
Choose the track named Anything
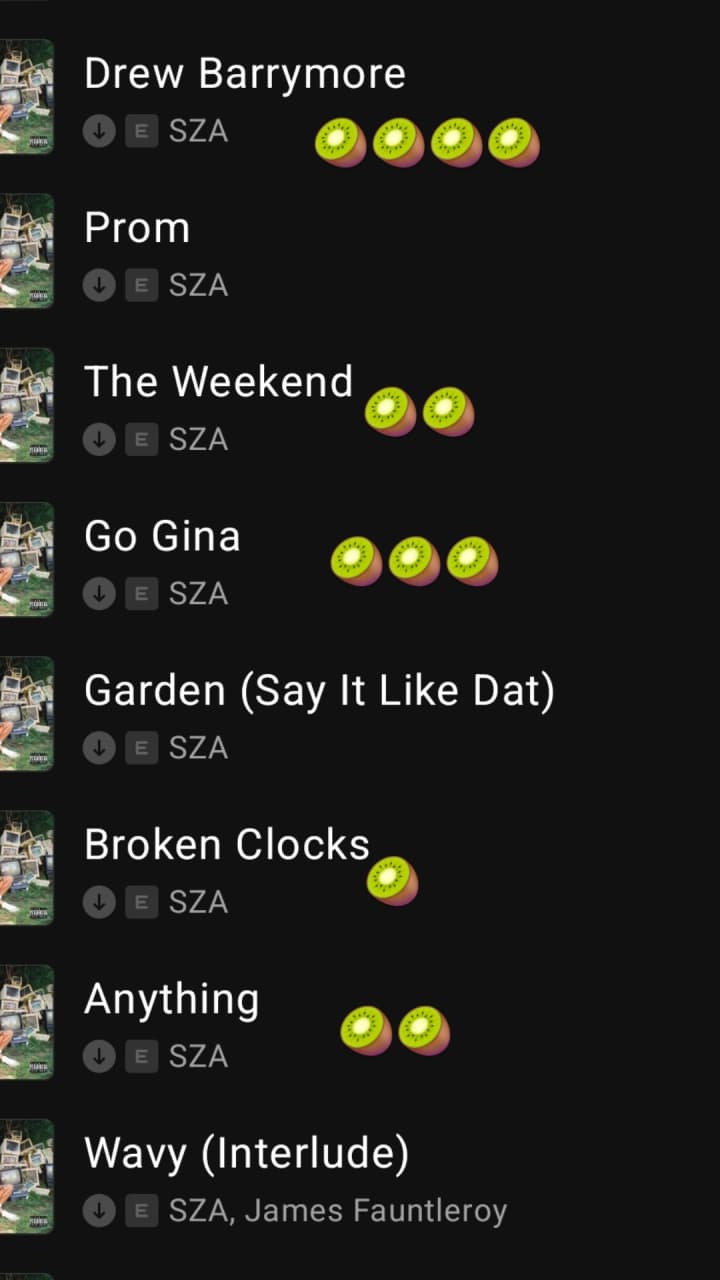(171, 999)
